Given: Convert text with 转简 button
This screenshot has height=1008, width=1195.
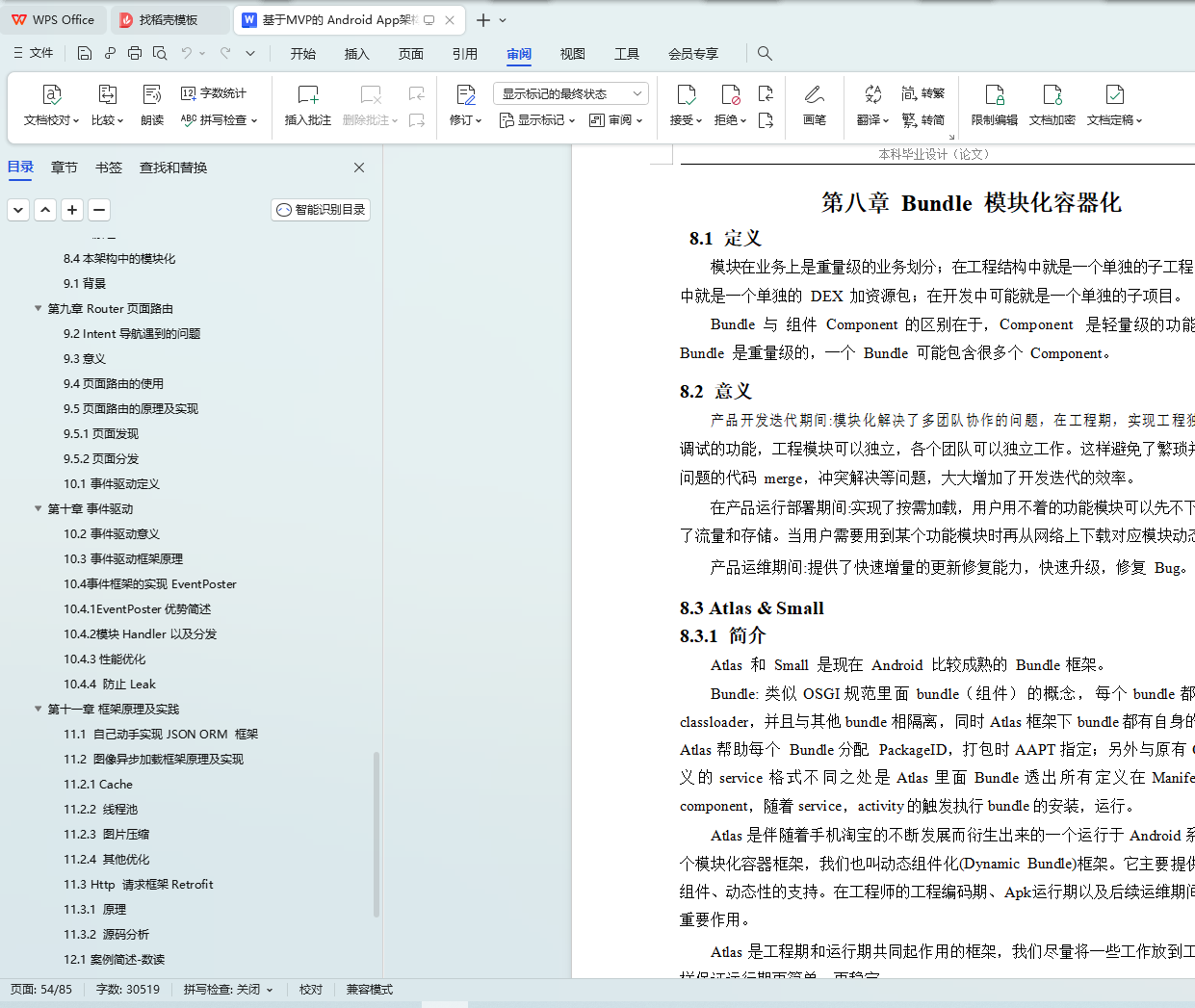Looking at the screenshot, I should (923, 120).
